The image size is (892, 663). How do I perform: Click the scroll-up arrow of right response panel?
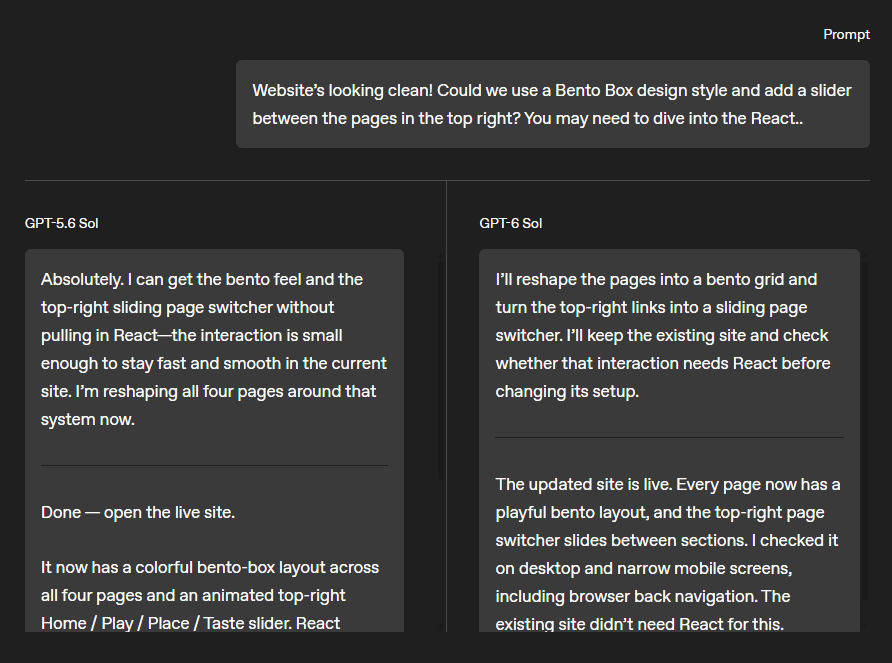865,256
